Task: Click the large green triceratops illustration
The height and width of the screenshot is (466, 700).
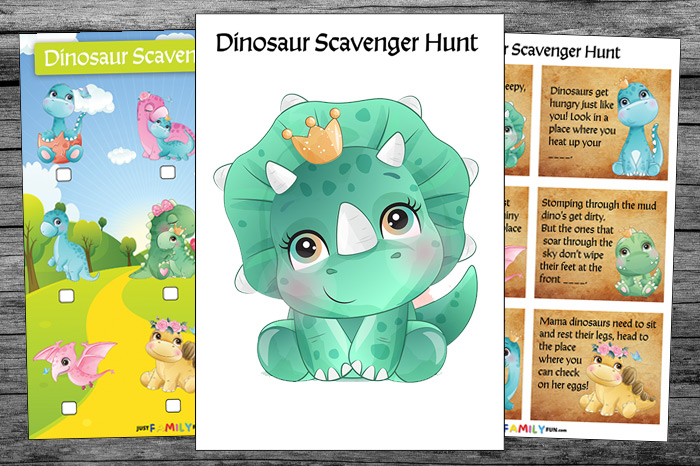Action: 346,239
